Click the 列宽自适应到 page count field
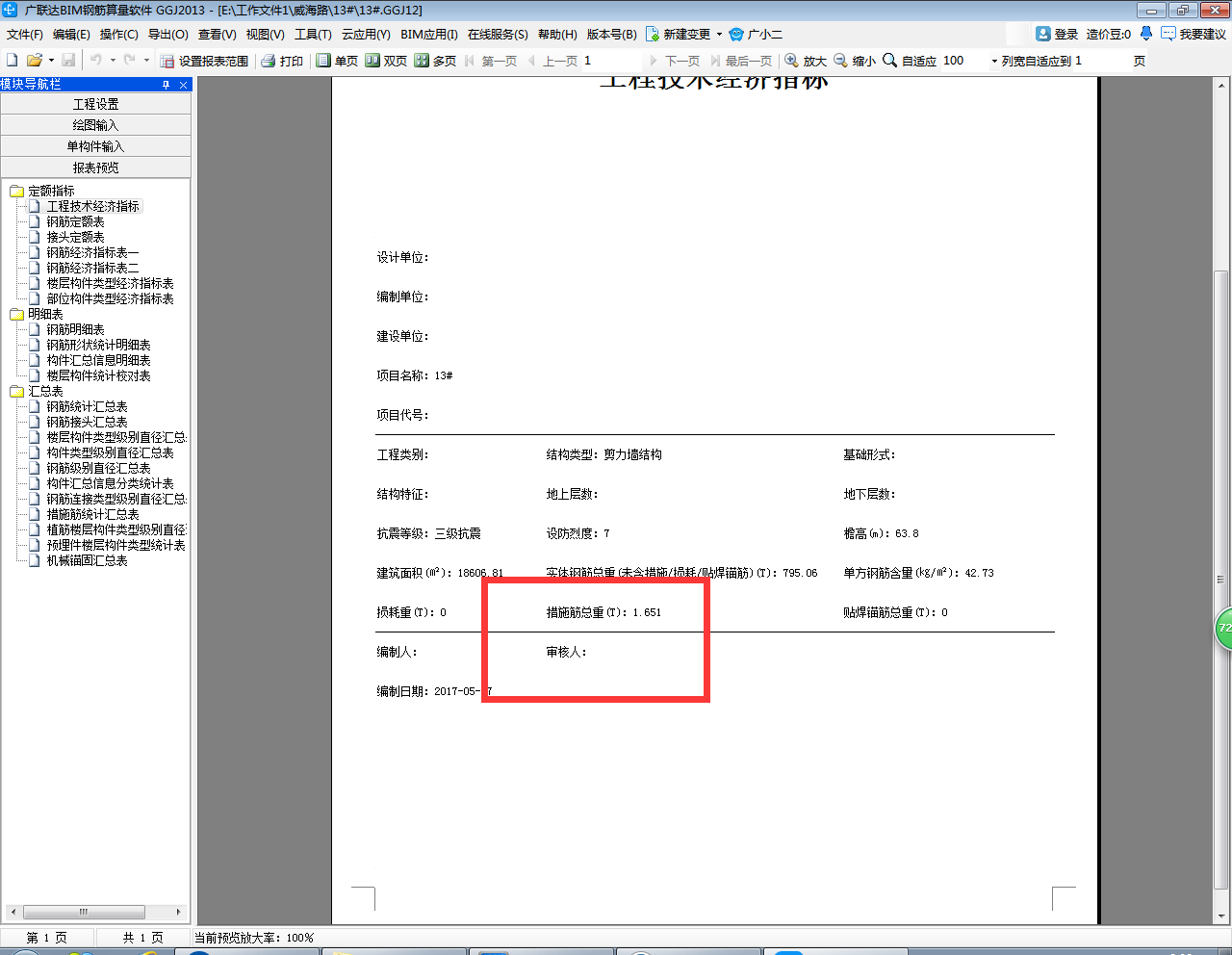The width and height of the screenshot is (1232, 955). pyautogui.click(x=1100, y=61)
